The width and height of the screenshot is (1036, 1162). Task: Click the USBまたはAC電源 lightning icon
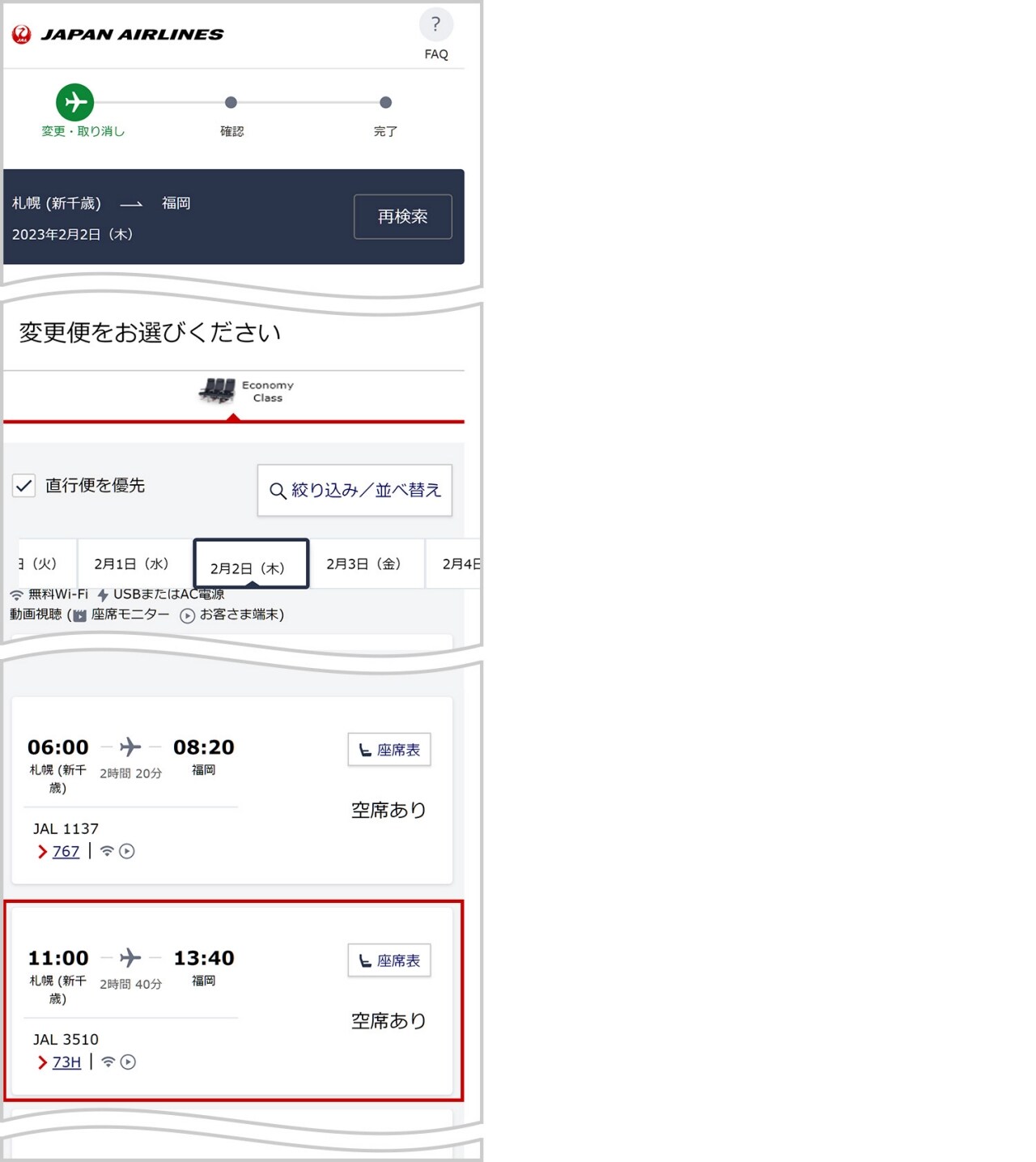point(103,595)
